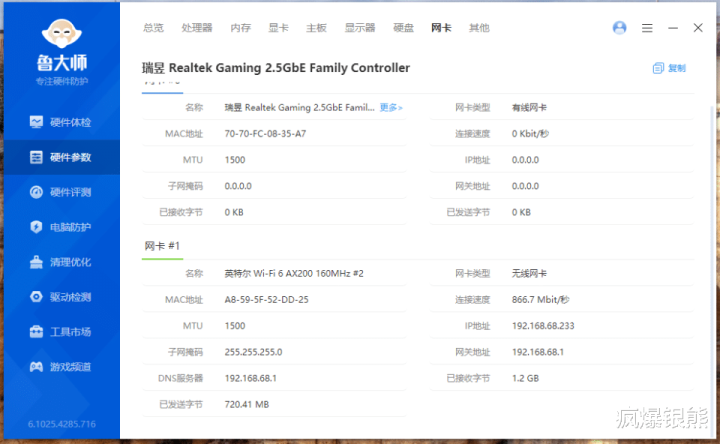720x444 pixels.
Task: Select the 网卡 tab
Action: pyautogui.click(x=441, y=28)
